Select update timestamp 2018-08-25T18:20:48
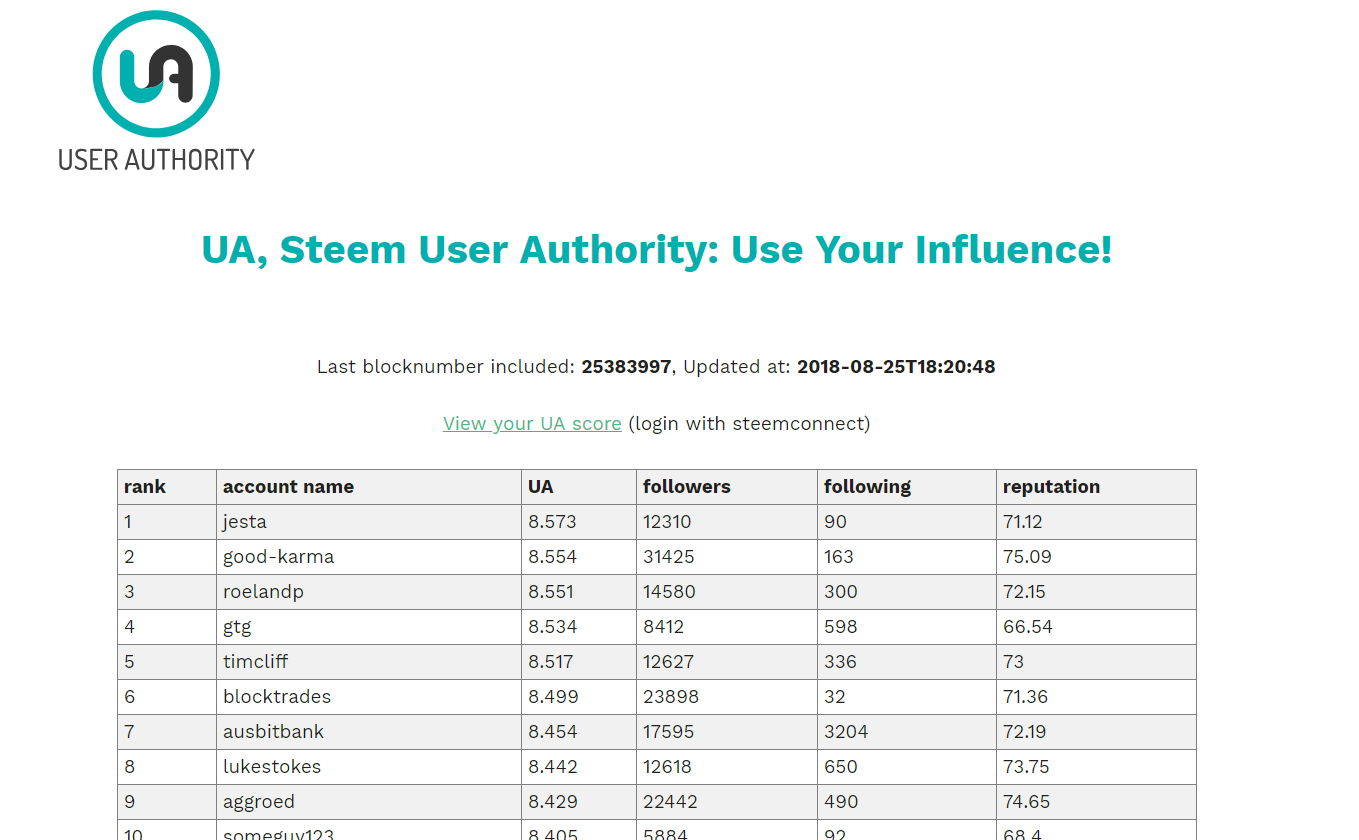The height and width of the screenshot is (840, 1359). coord(896,367)
